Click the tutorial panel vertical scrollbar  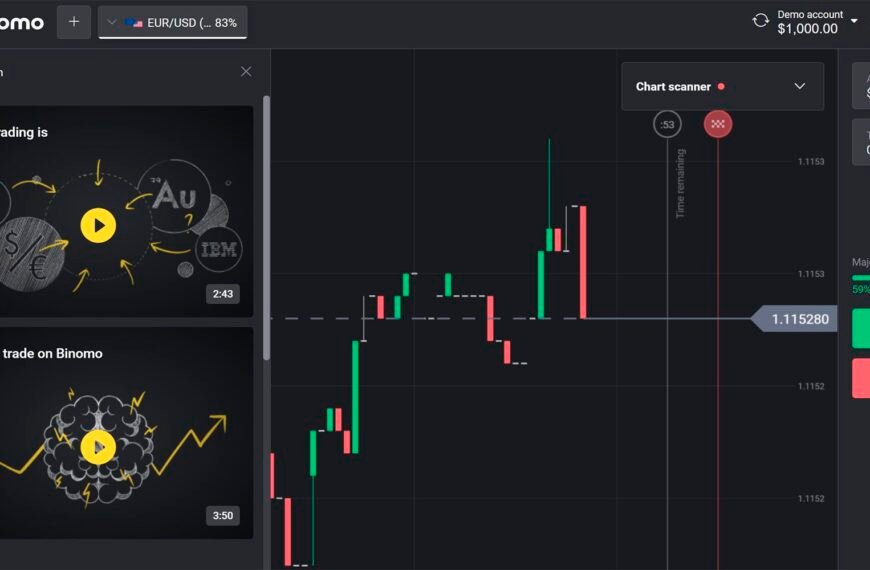pyautogui.click(x=266, y=230)
